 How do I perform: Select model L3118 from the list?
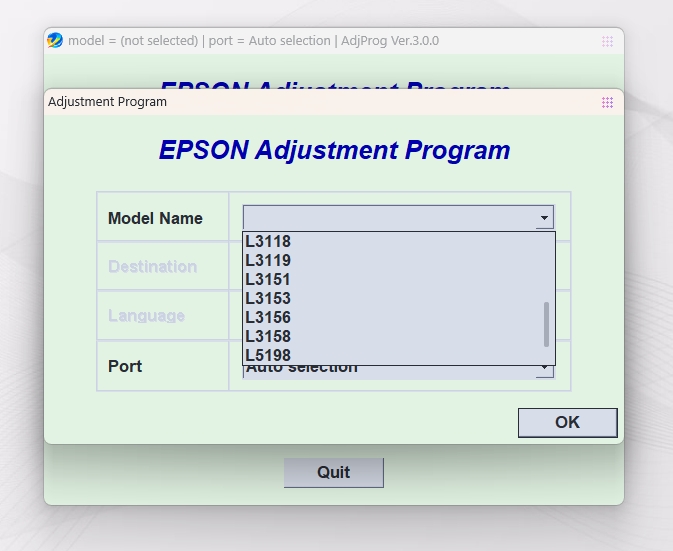click(x=399, y=242)
